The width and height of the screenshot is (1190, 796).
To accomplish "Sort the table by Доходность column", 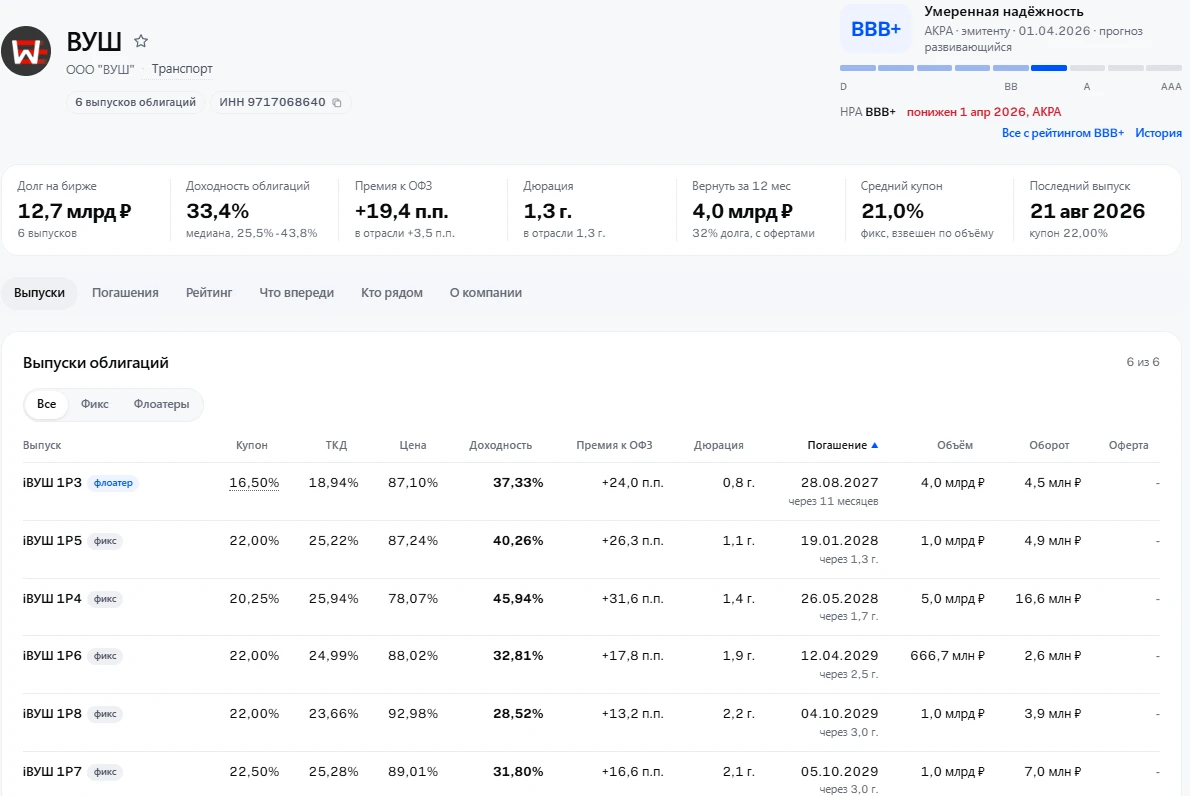I will (500, 445).
